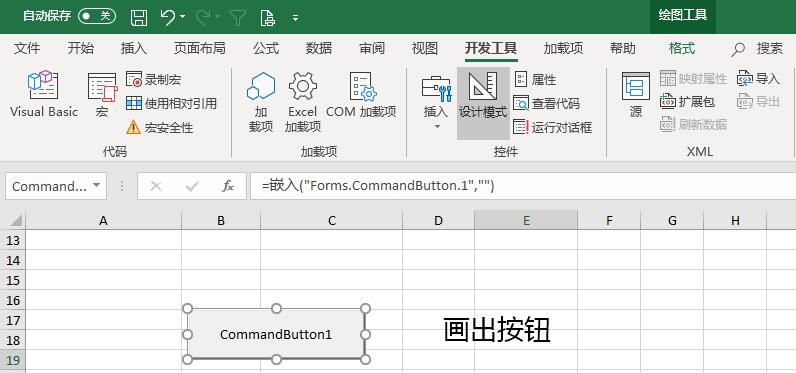Viewport: 796px width, 373px height.
Task: Switch to the 帮助 tab
Action: 622,49
